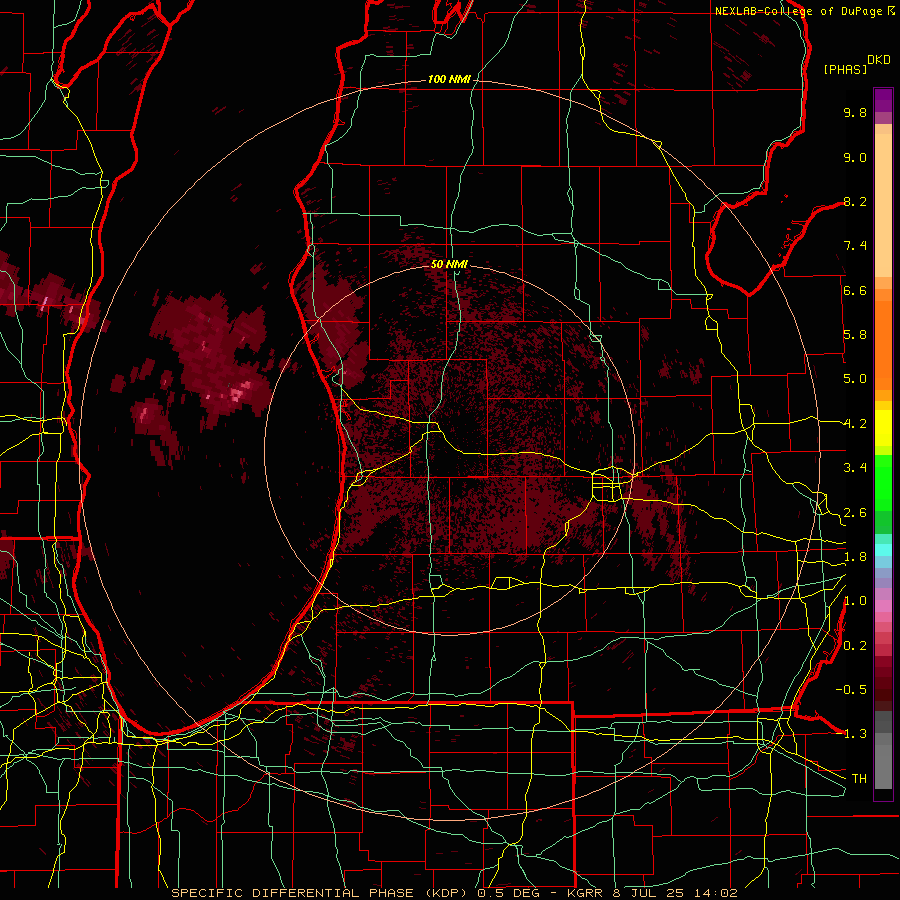Image resolution: width=900 pixels, height=900 pixels.
Task: Select the 1.8 value on the scale
Action: (855, 557)
